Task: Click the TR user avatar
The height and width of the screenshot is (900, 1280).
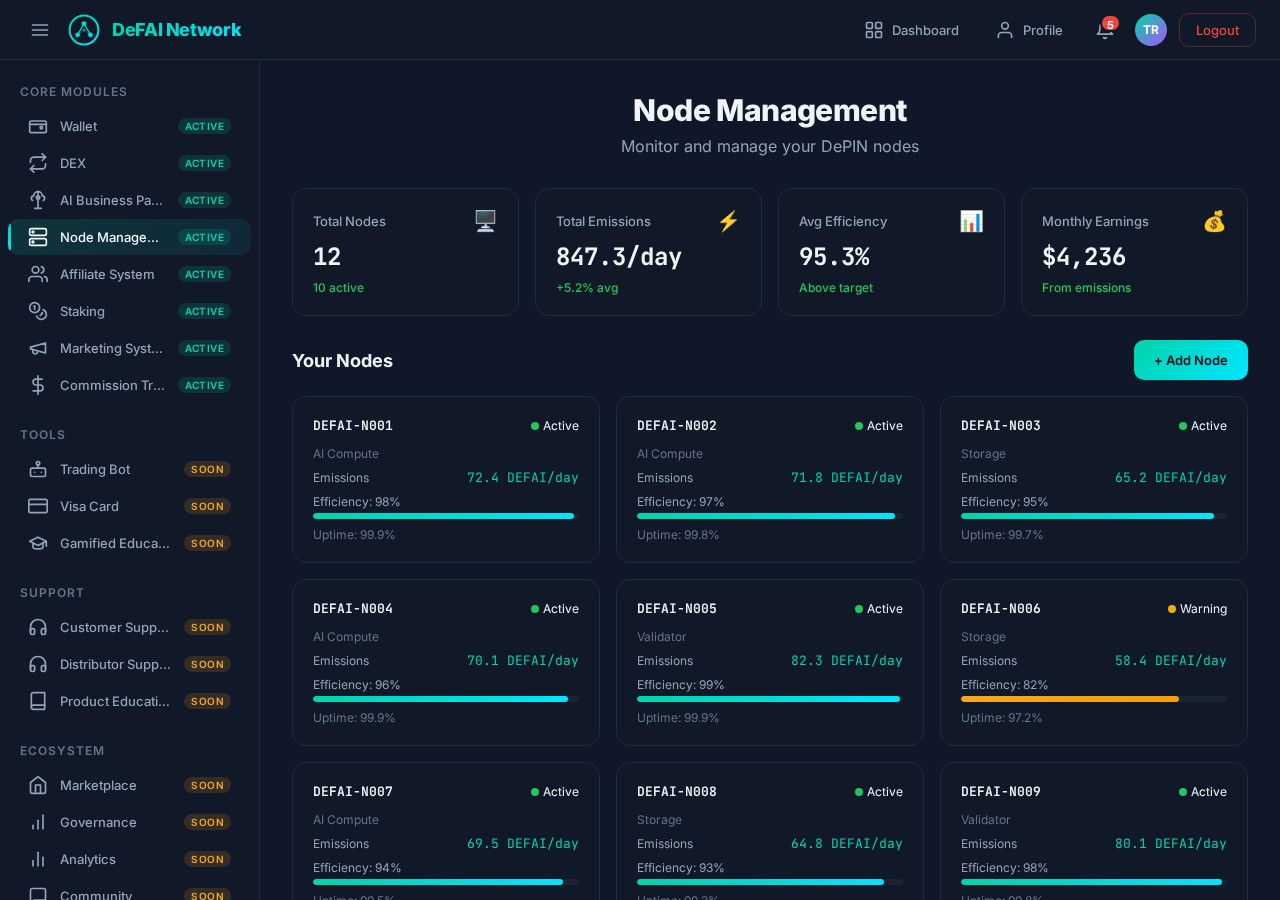Action: (x=1151, y=30)
